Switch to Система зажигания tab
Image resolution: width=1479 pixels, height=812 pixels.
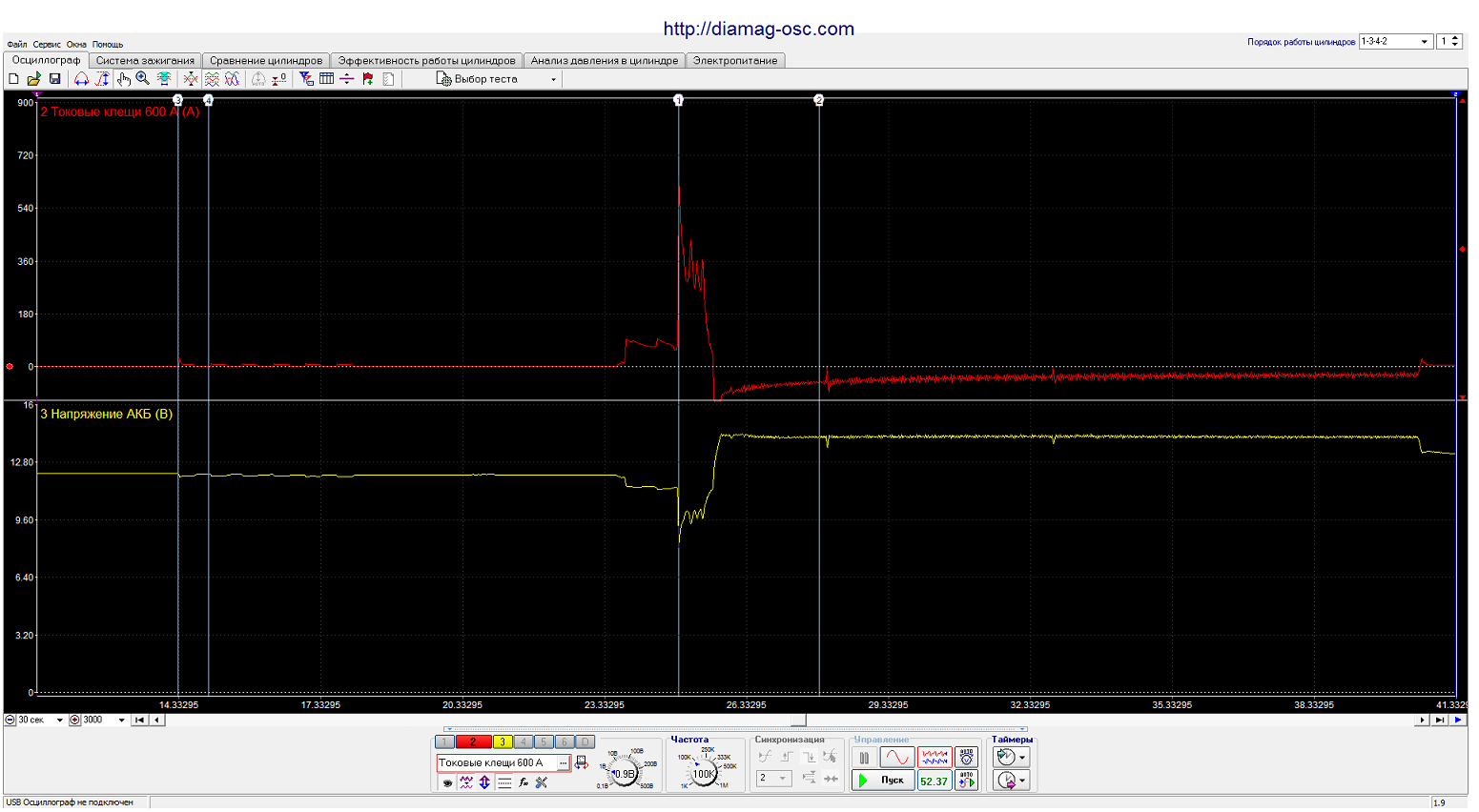[145, 60]
